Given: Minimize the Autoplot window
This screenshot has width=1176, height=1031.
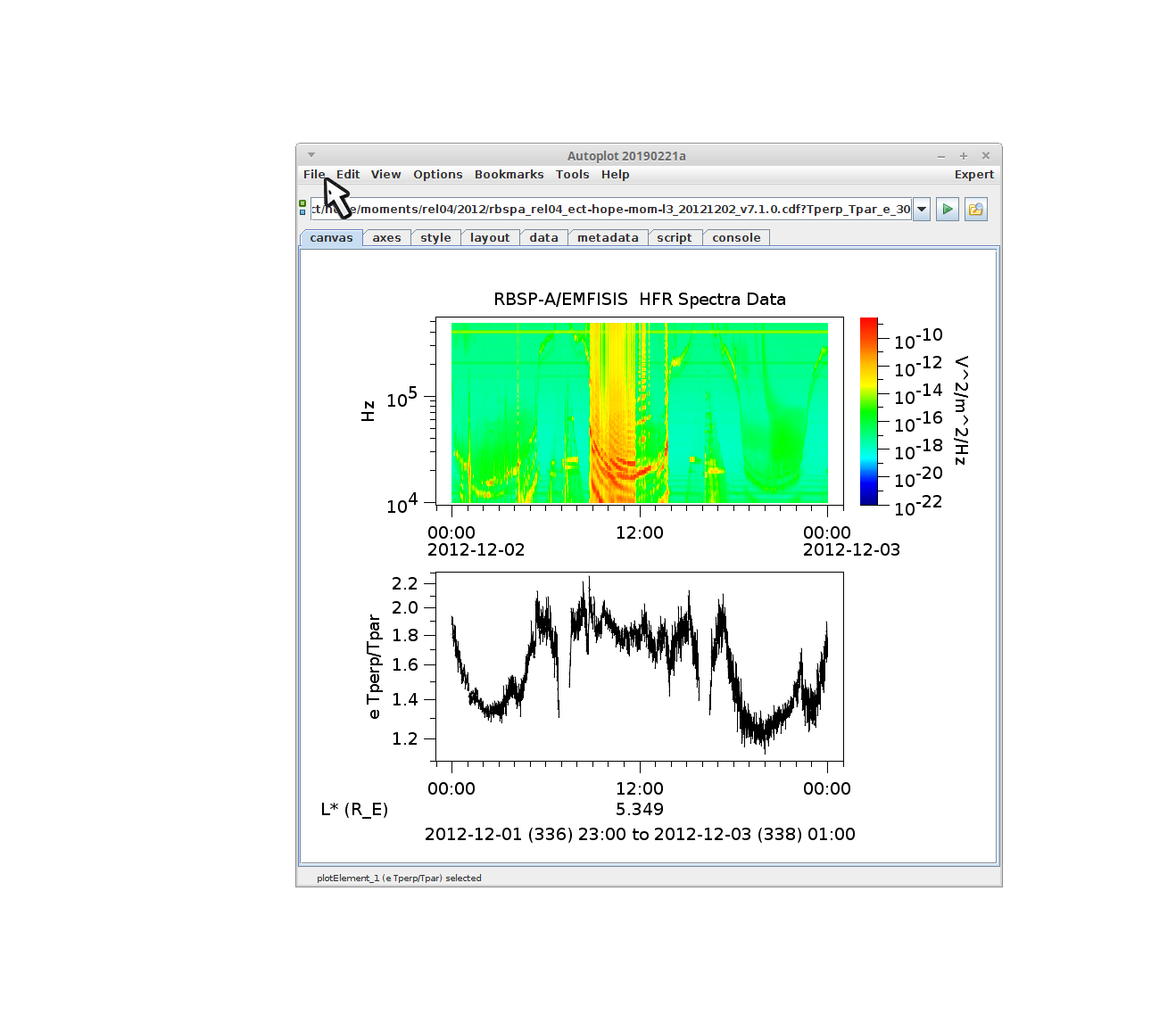Looking at the screenshot, I should tap(940, 156).
